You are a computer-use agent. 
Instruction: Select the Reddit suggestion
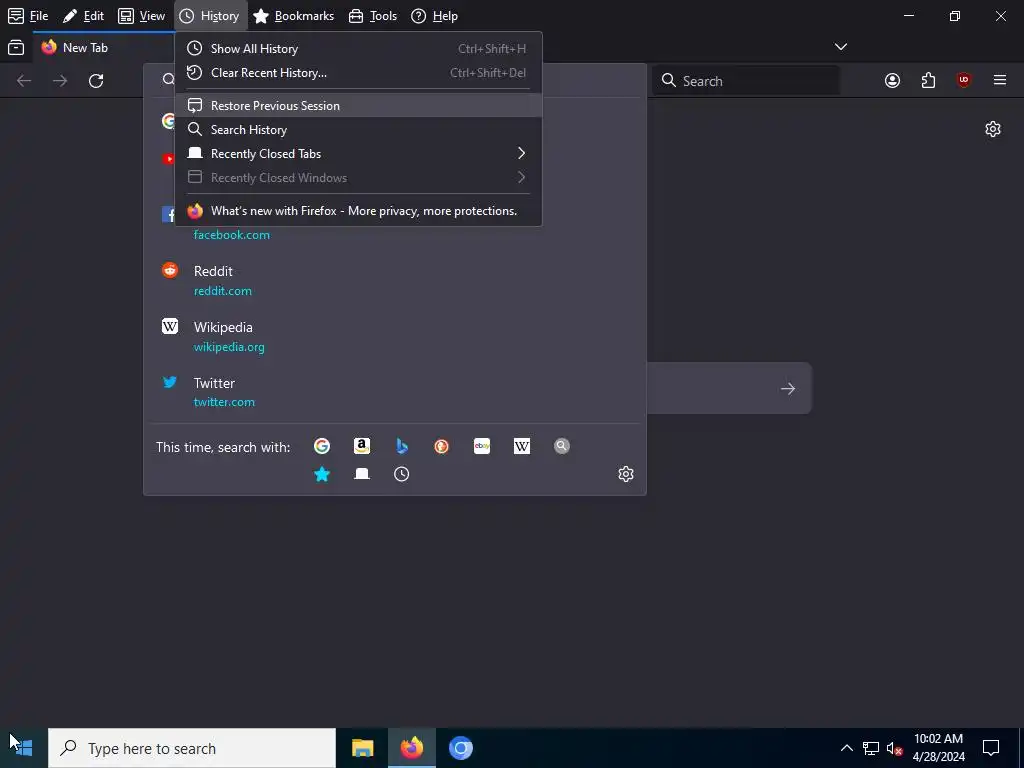pos(394,280)
